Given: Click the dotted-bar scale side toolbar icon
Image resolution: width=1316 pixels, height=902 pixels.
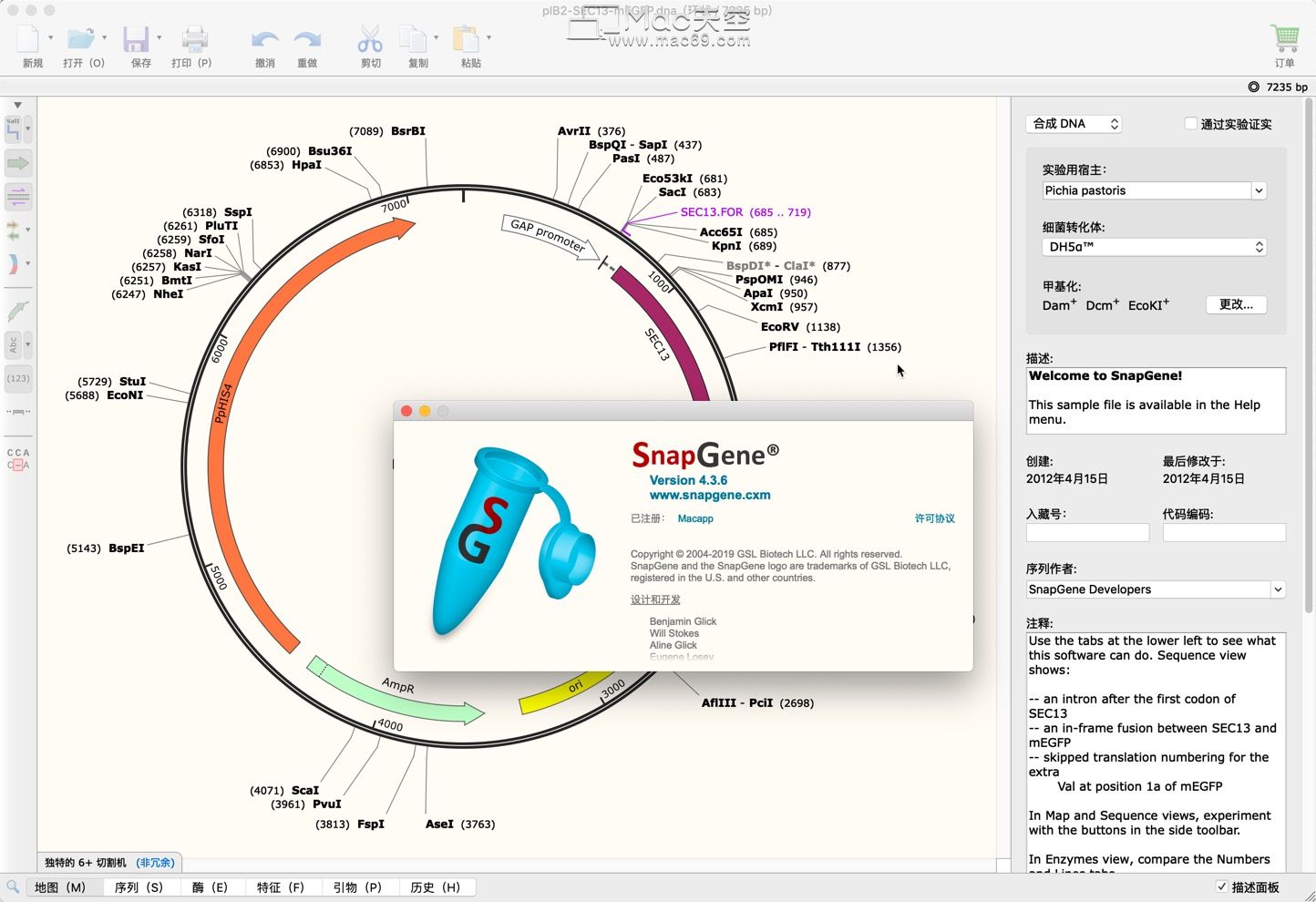Looking at the screenshot, I should (18, 413).
